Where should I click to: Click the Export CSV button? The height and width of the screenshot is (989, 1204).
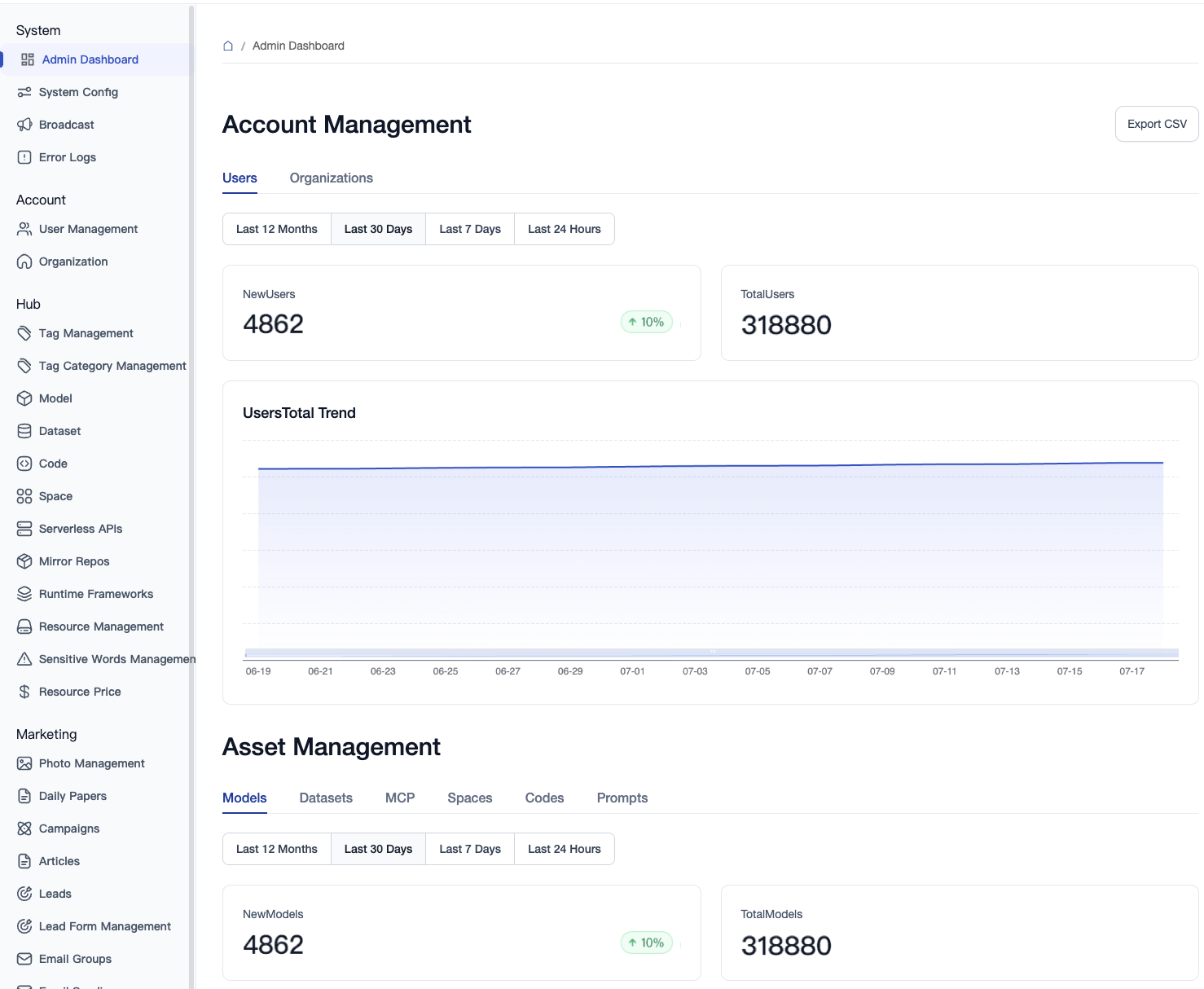click(x=1156, y=124)
